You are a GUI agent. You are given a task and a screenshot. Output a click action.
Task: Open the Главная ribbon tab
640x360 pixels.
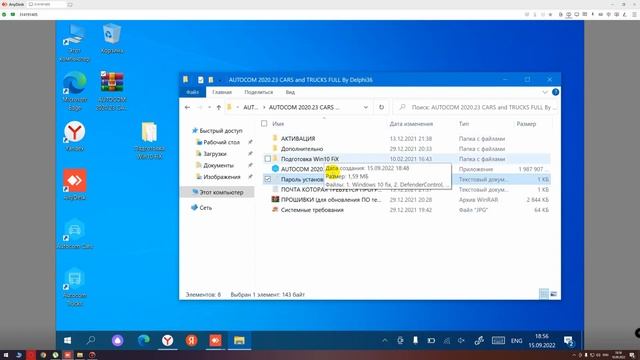point(222,92)
